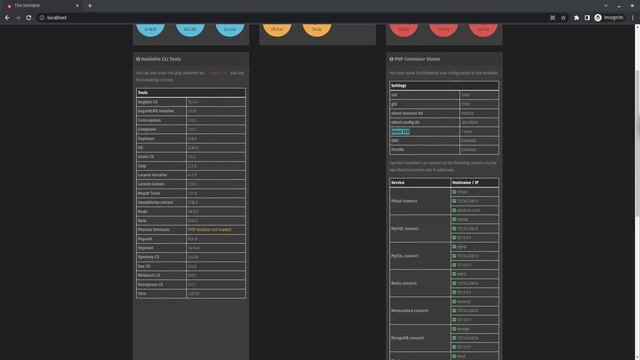The height and width of the screenshot is (360, 640).
Task: Click the MongoDB connect service cell
Action: click(420, 338)
